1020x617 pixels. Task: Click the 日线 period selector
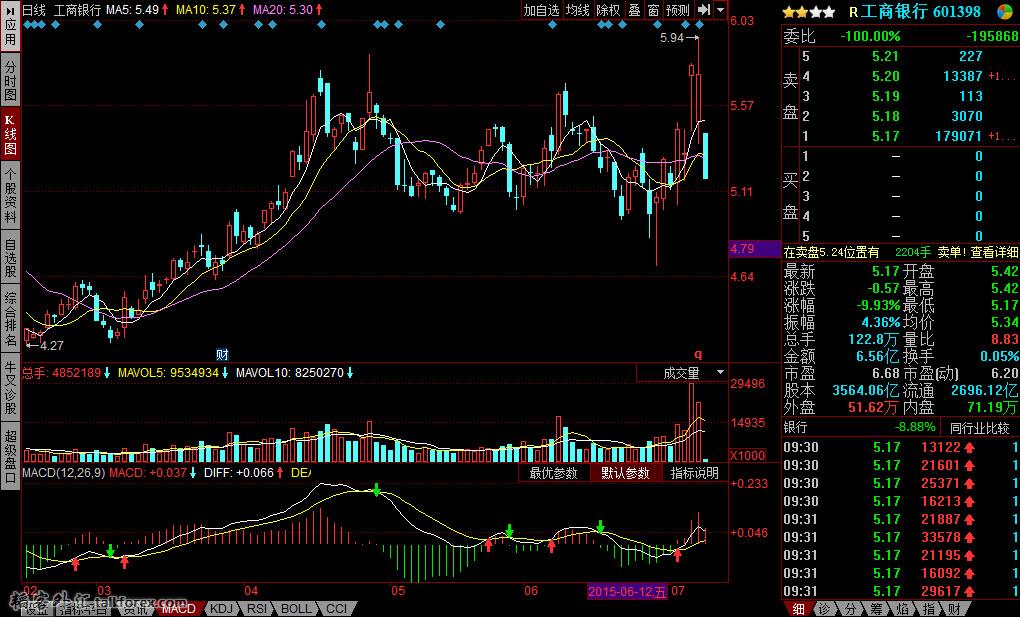tap(34, 10)
